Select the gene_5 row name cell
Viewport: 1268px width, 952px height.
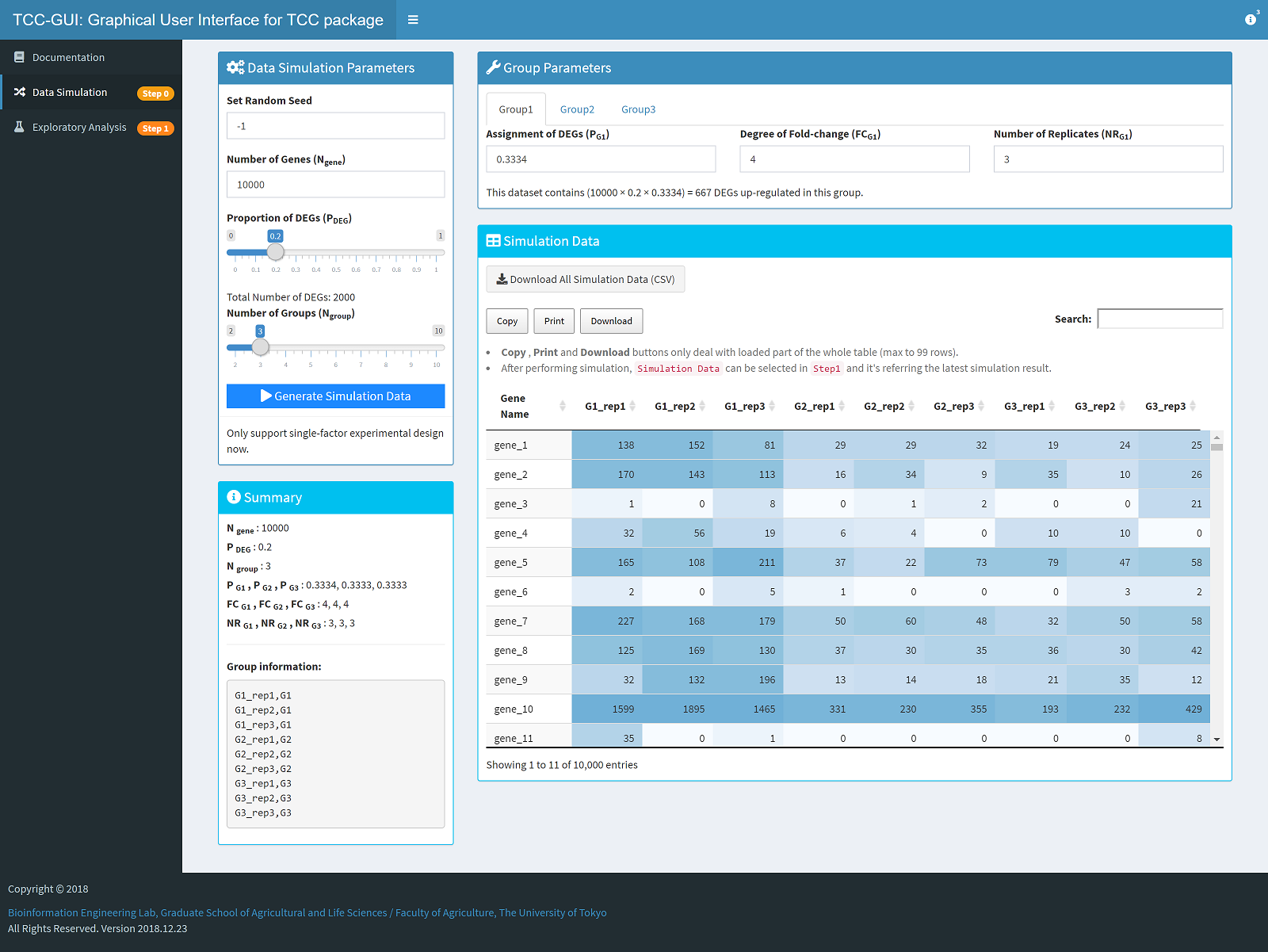[x=529, y=562]
